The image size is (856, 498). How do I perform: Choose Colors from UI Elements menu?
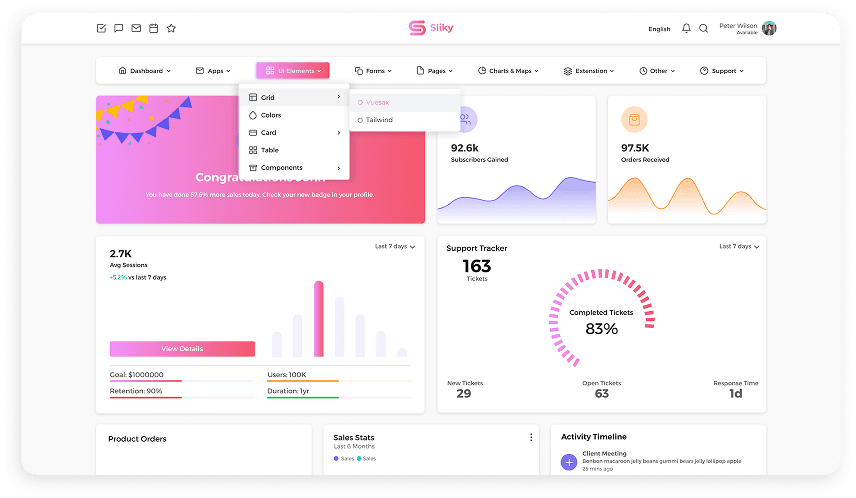coord(270,115)
